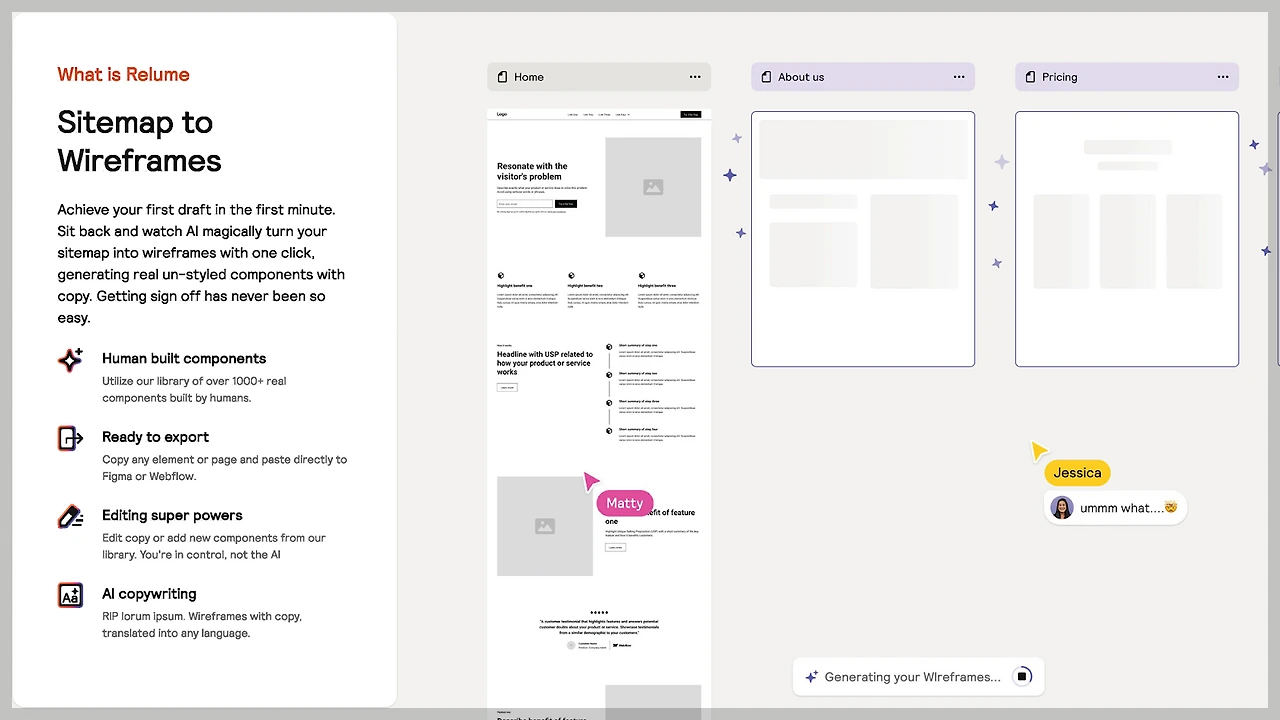Click the "AI copywriting" feature title
This screenshot has height=720, width=1280.
149,594
